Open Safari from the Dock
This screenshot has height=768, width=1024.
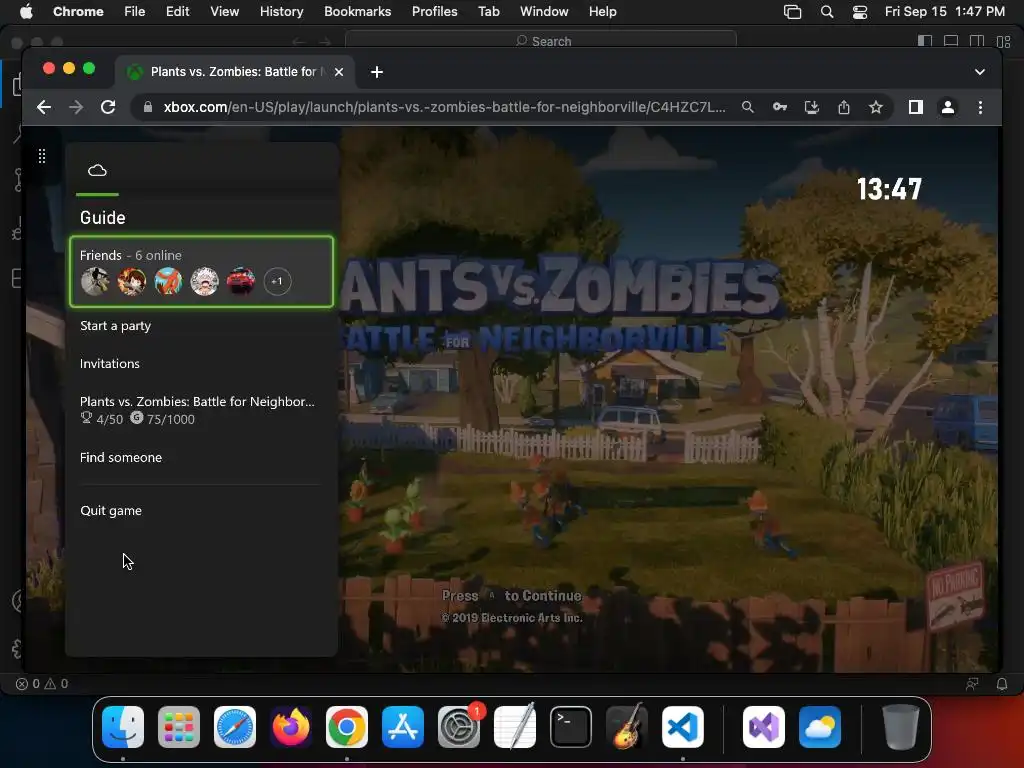pos(235,727)
